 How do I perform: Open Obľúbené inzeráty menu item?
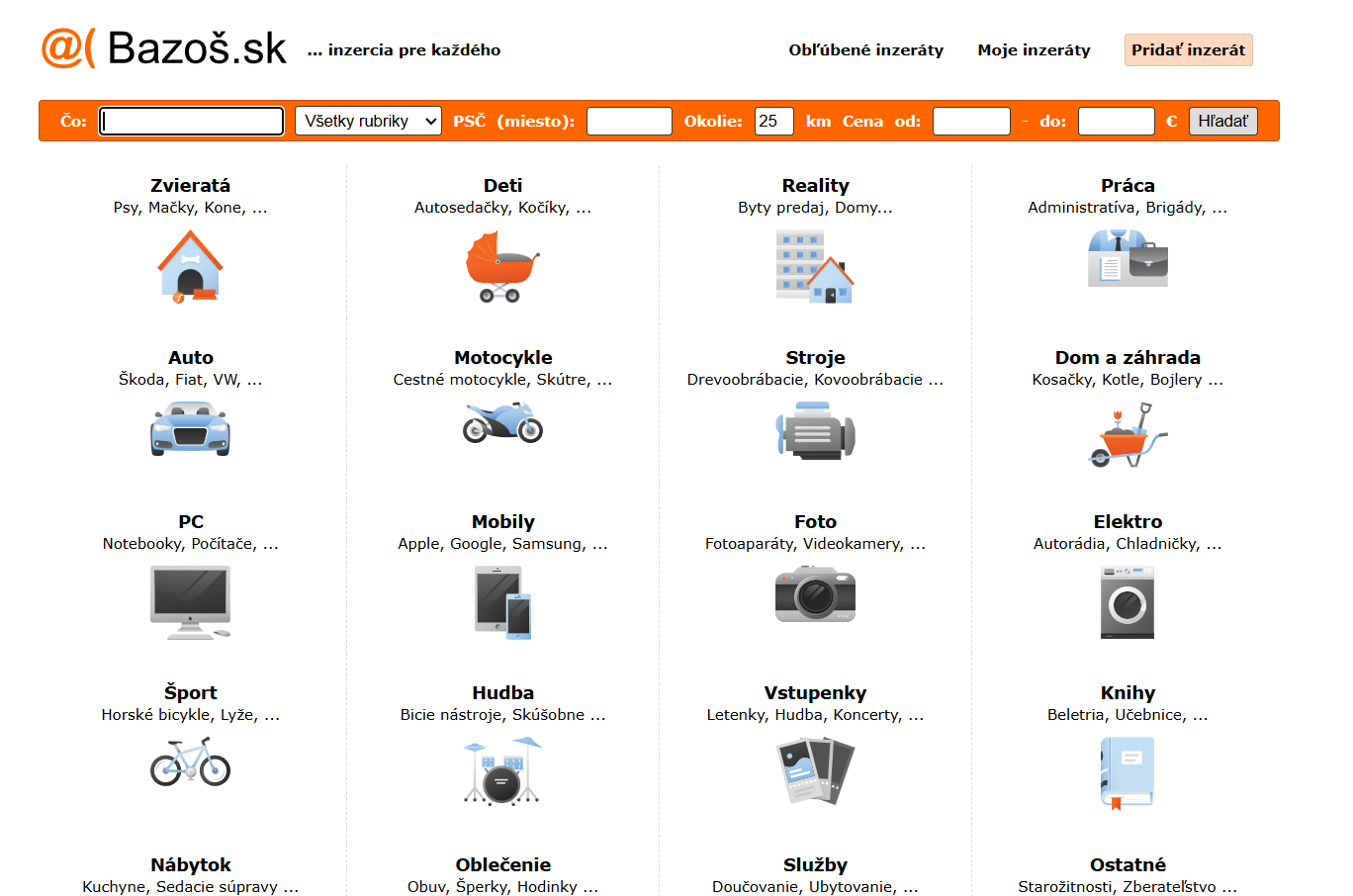pyautogui.click(x=865, y=49)
